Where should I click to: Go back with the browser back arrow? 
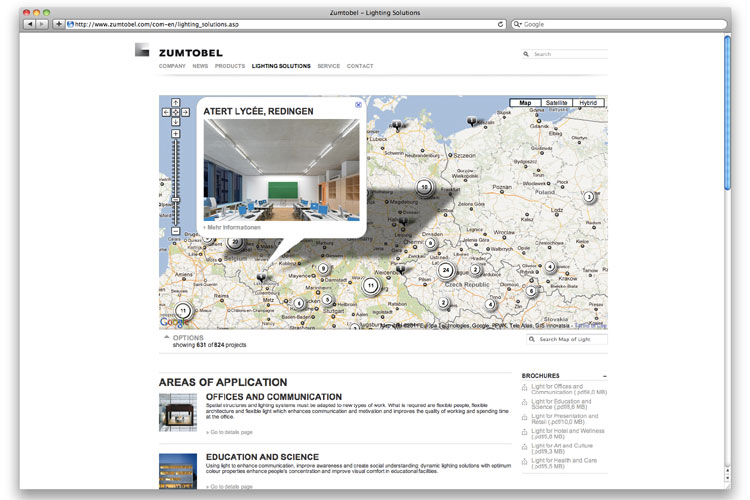pos(30,24)
